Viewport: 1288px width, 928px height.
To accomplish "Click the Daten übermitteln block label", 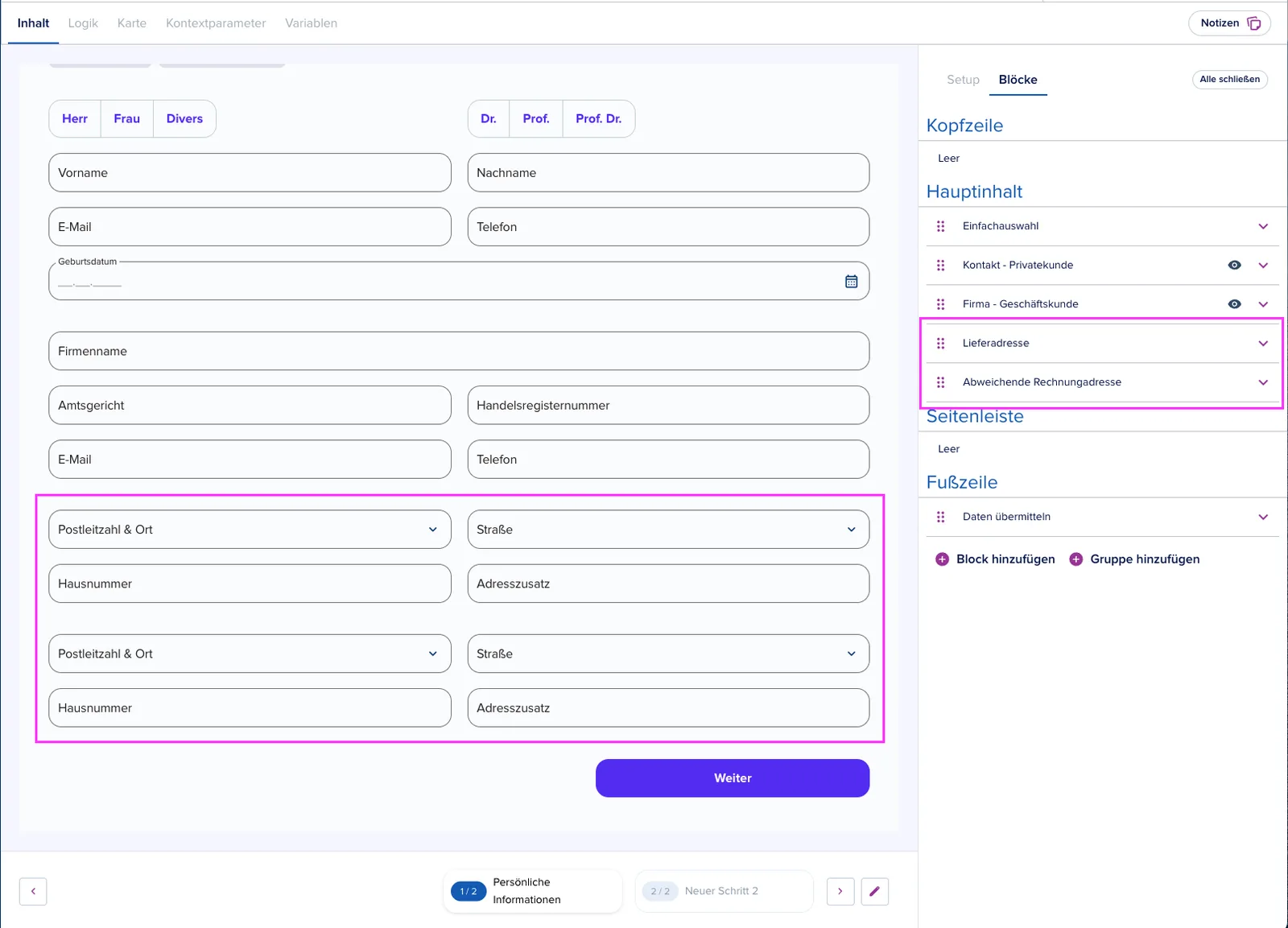I will point(1006,517).
